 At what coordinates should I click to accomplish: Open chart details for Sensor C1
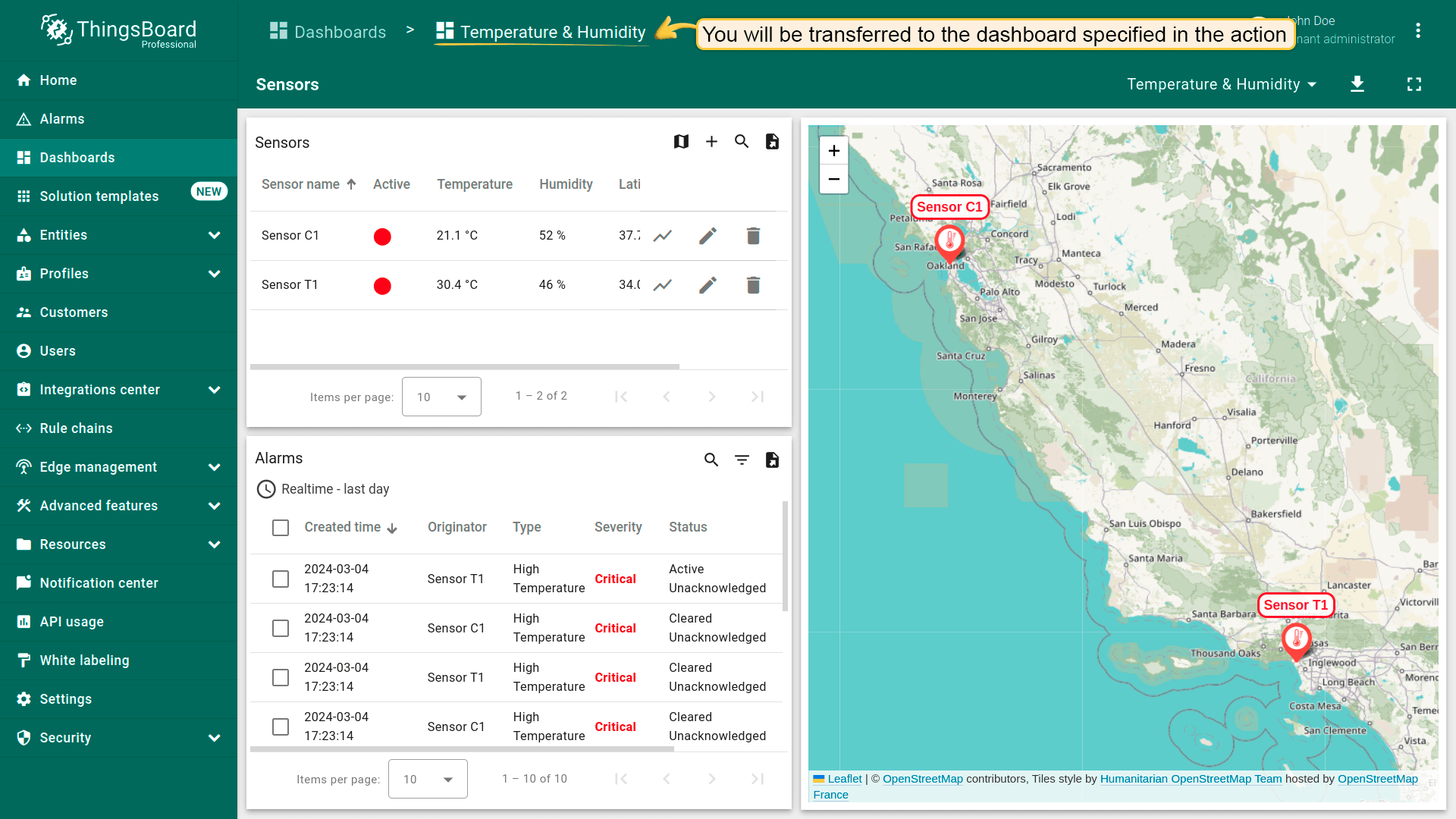(663, 236)
